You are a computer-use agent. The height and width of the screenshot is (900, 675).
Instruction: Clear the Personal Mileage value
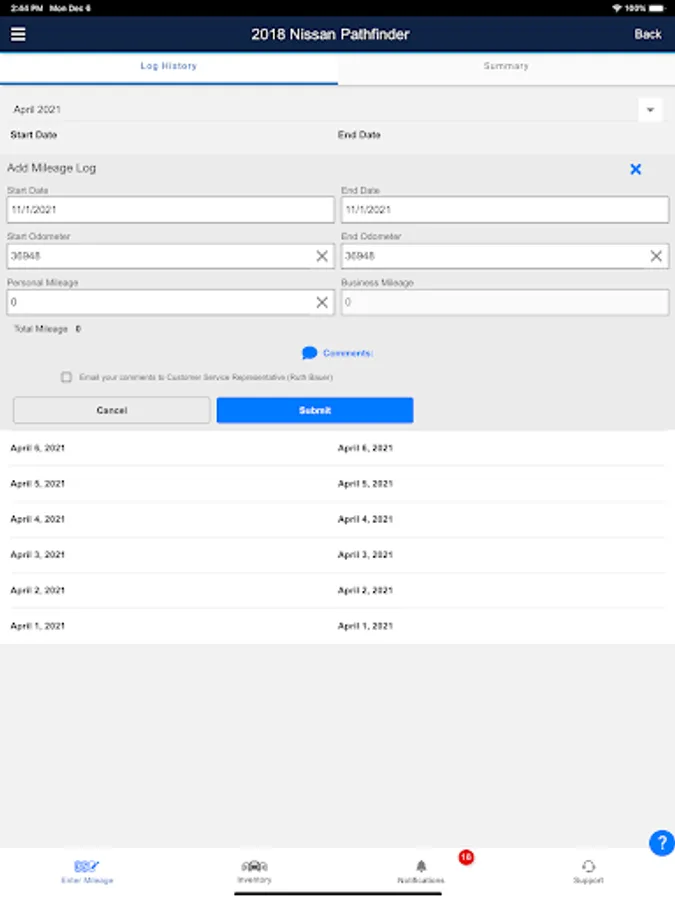pos(322,302)
